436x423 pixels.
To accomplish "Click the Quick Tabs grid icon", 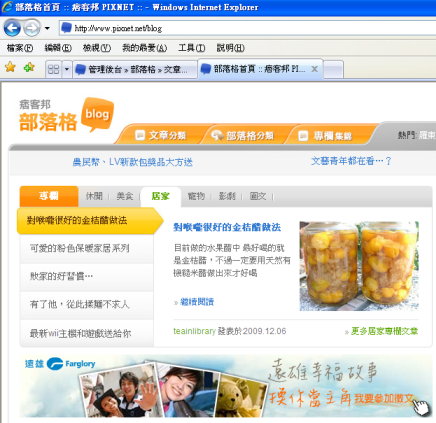I will click(53, 69).
